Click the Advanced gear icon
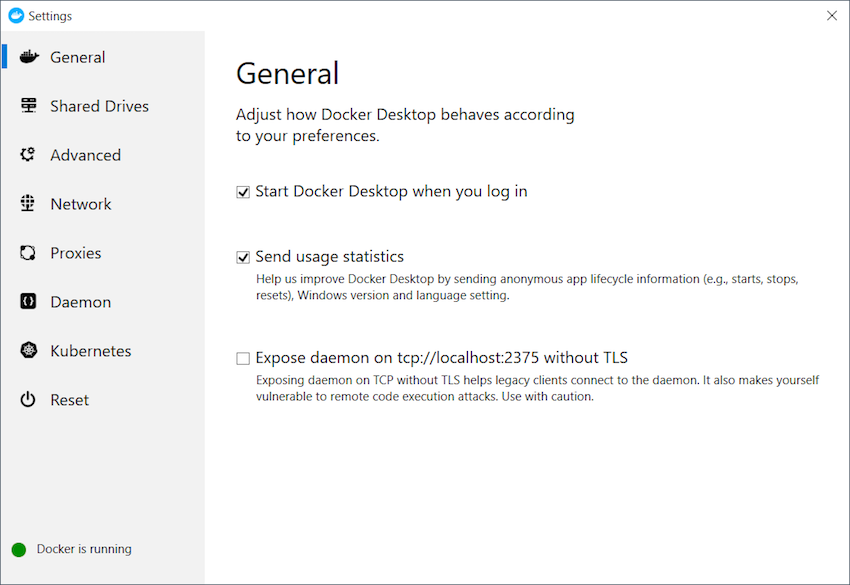The image size is (850, 585). (28, 155)
